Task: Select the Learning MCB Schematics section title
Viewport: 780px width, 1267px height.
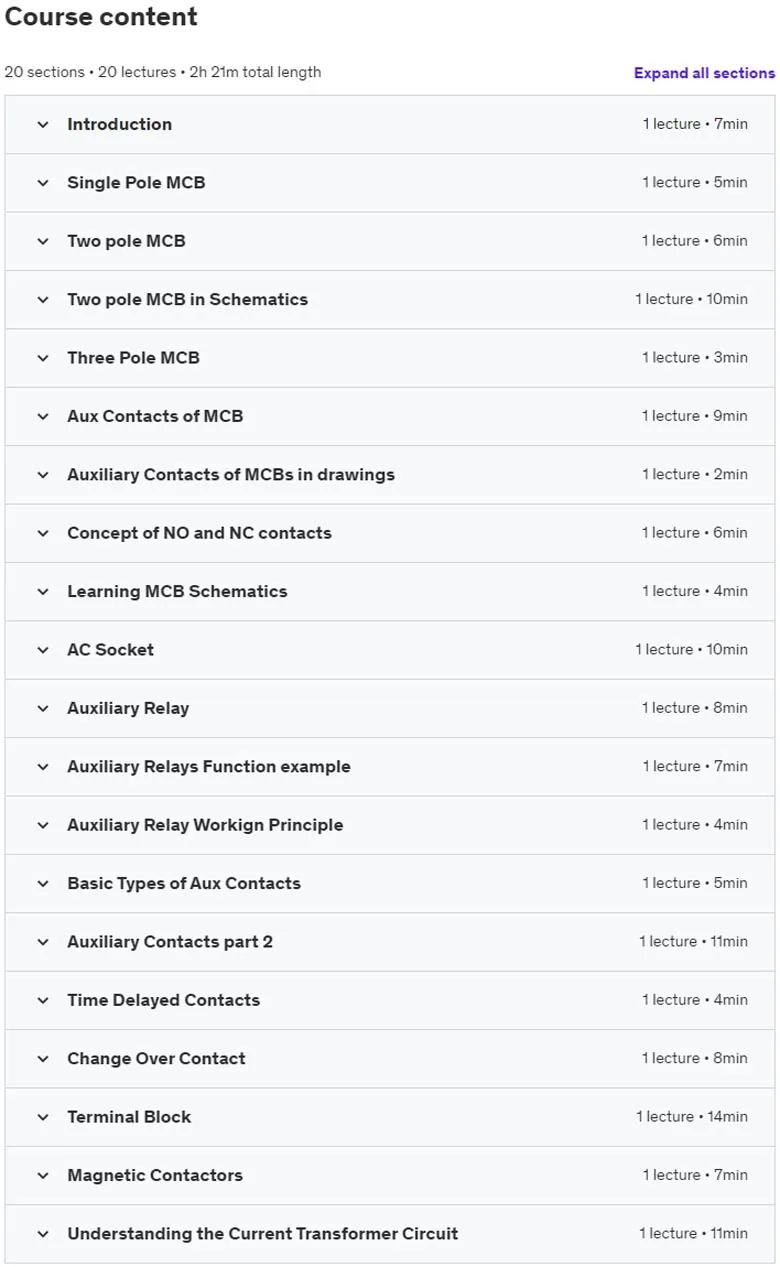Action: coord(177,591)
